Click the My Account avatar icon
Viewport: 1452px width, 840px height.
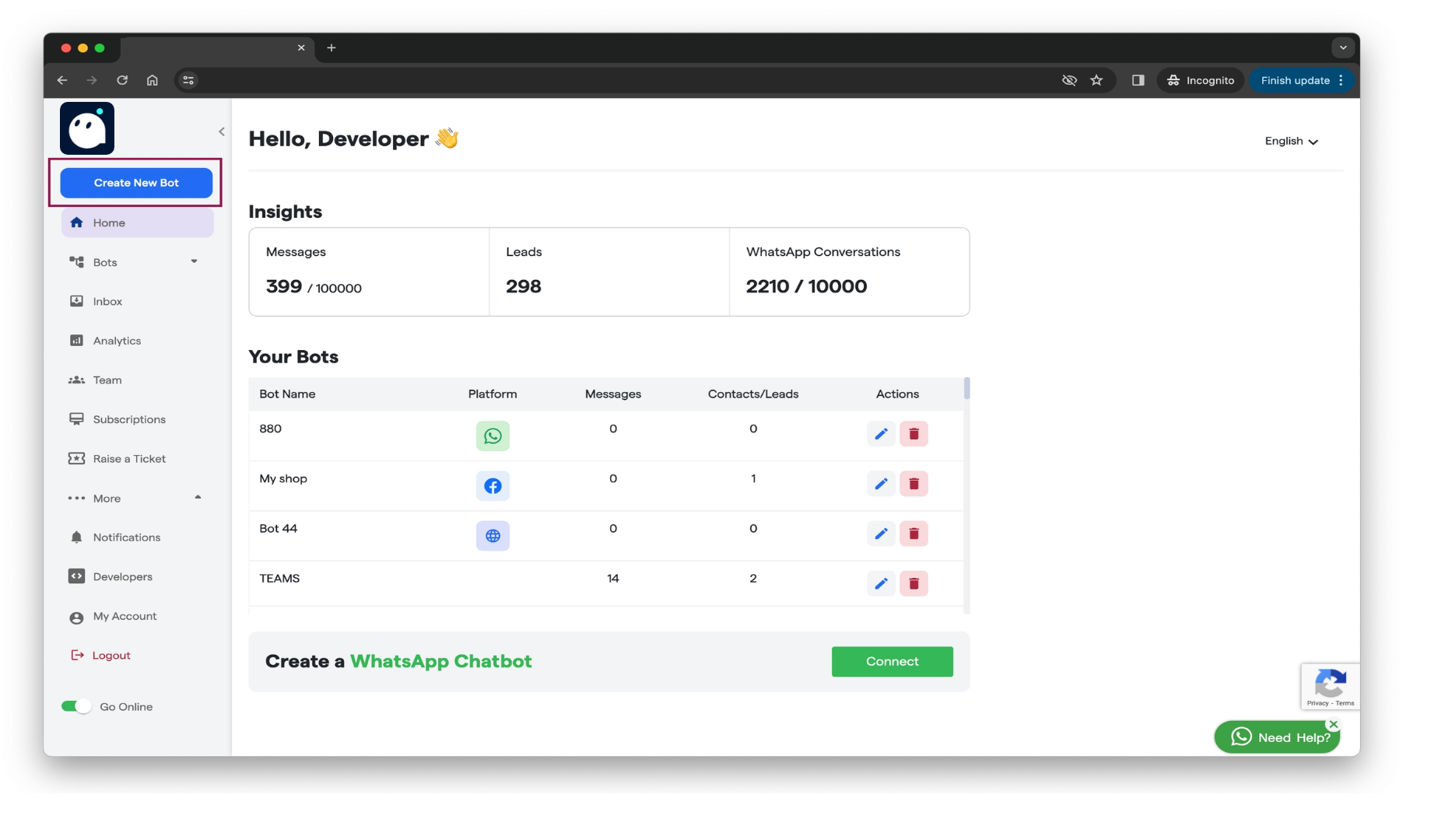click(76, 618)
